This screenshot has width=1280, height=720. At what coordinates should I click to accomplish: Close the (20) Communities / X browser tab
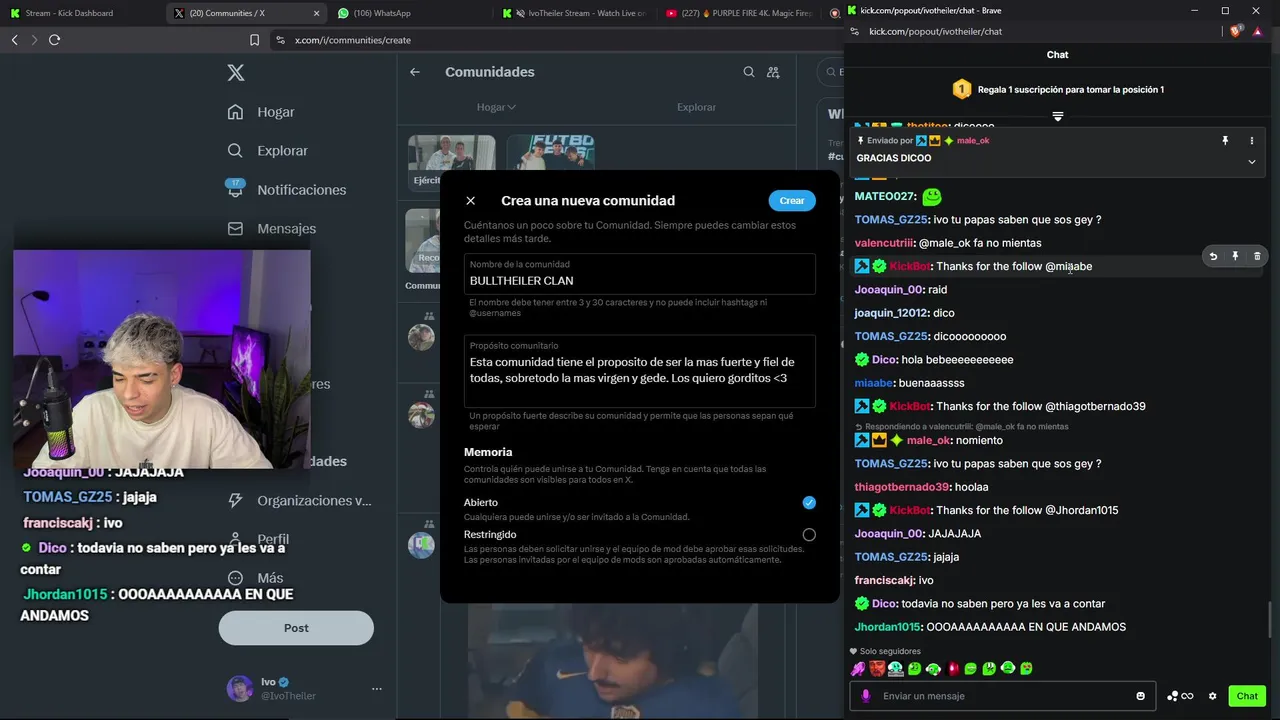(317, 13)
